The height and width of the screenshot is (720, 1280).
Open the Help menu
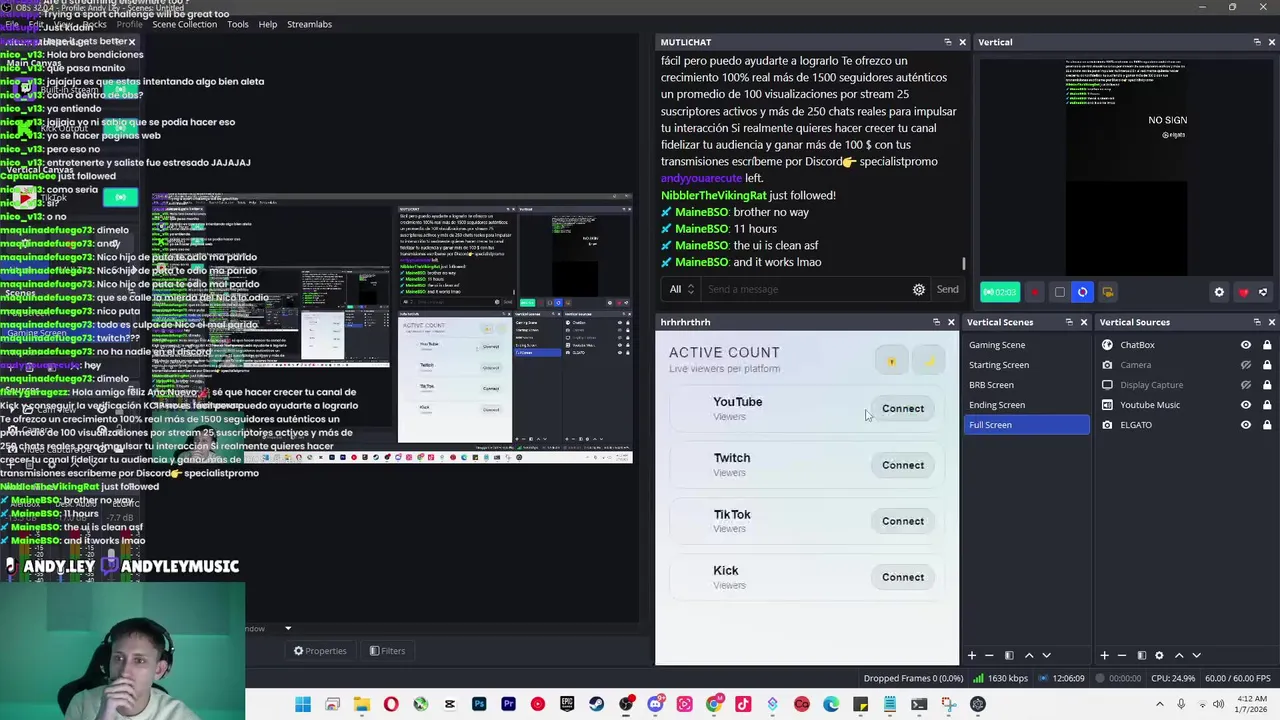(268, 24)
